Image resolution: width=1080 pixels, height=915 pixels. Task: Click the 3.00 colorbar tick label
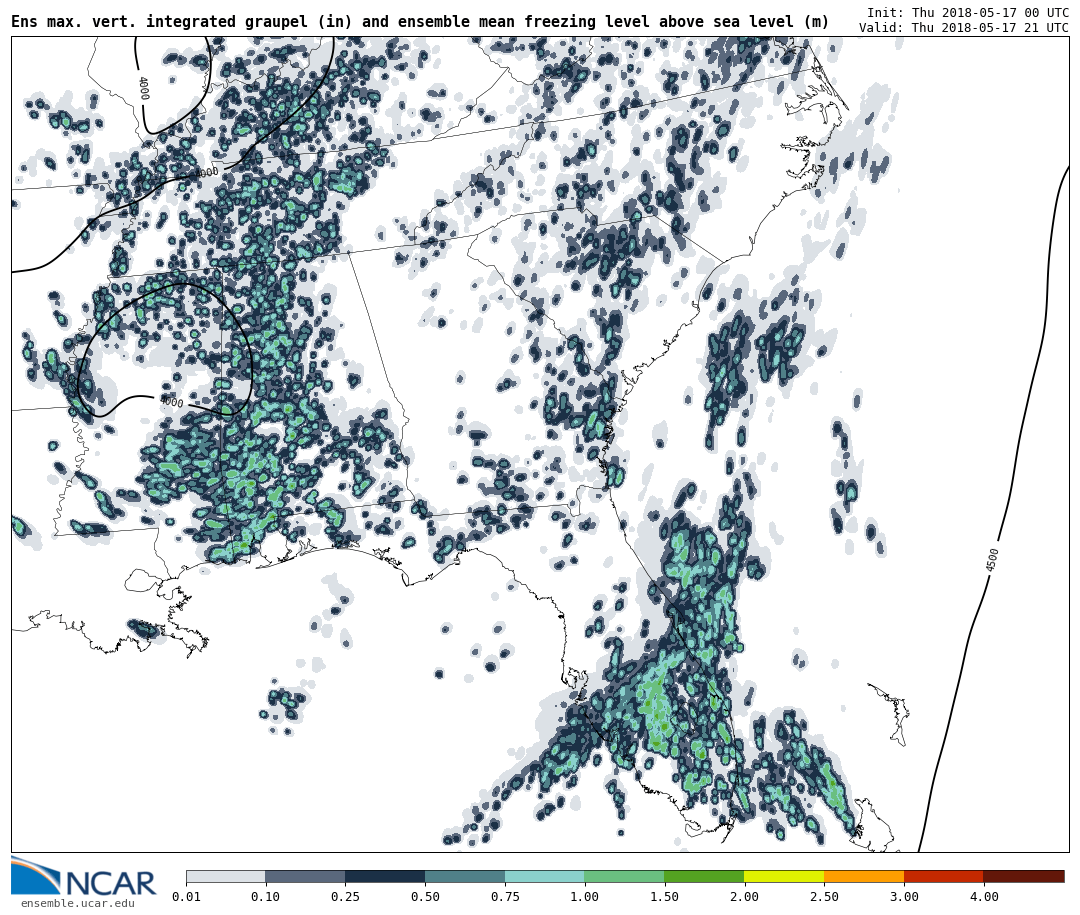(x=904, y=896)
